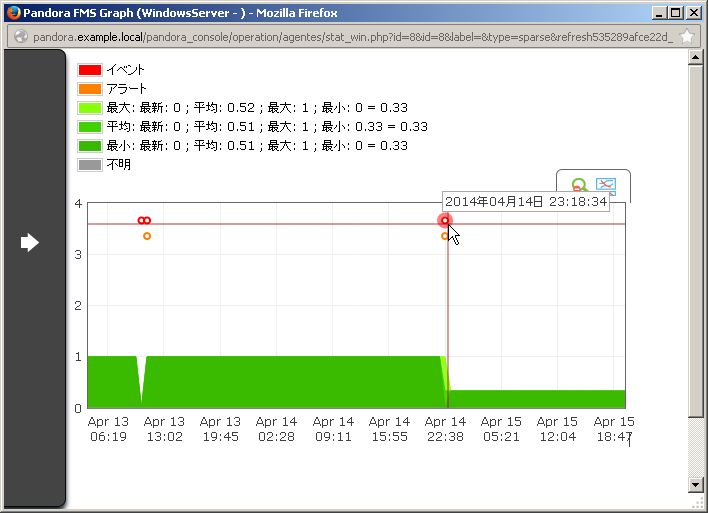Click the 'Apr 14 22:38' axis label
The width and height of the screenshot is (708, 513).
(x=445, y=429)
